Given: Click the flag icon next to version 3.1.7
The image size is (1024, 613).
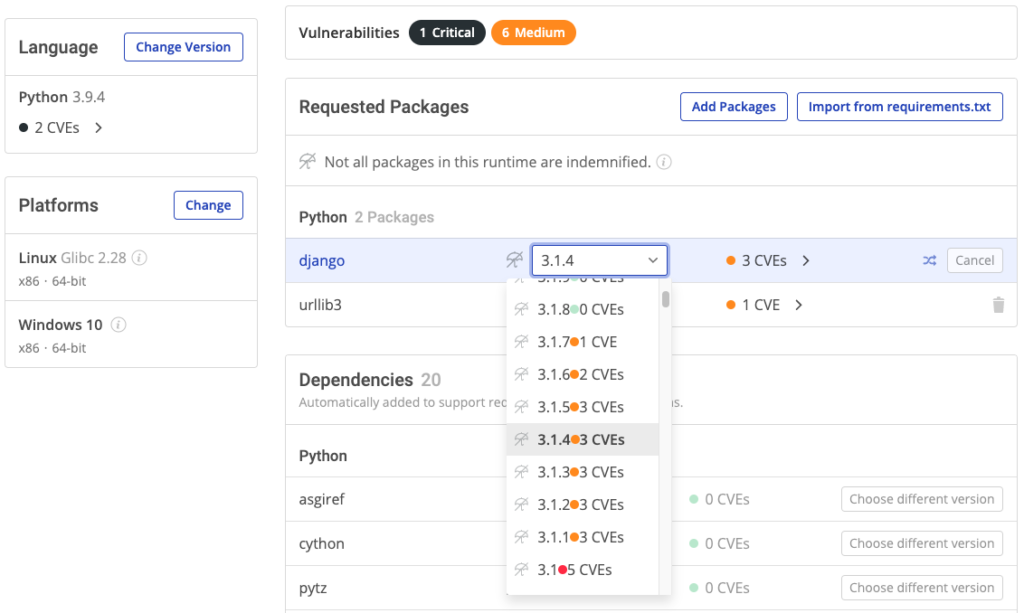Looking at the screenshot, I should pos(520,341).
